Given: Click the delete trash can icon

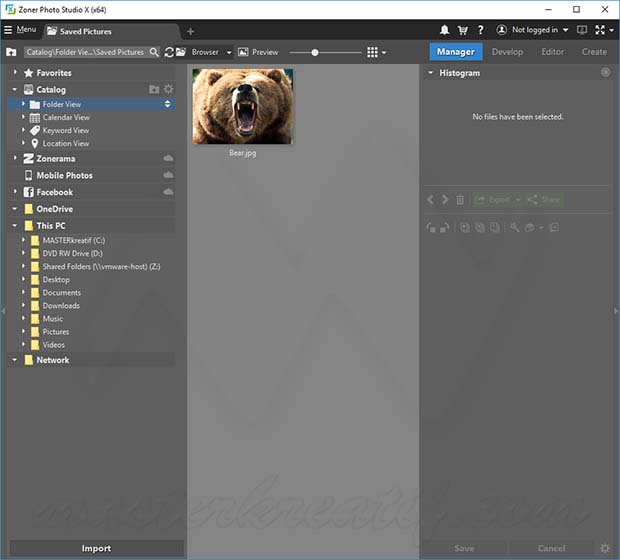Looking at the screenshot, I should (460, 200).
